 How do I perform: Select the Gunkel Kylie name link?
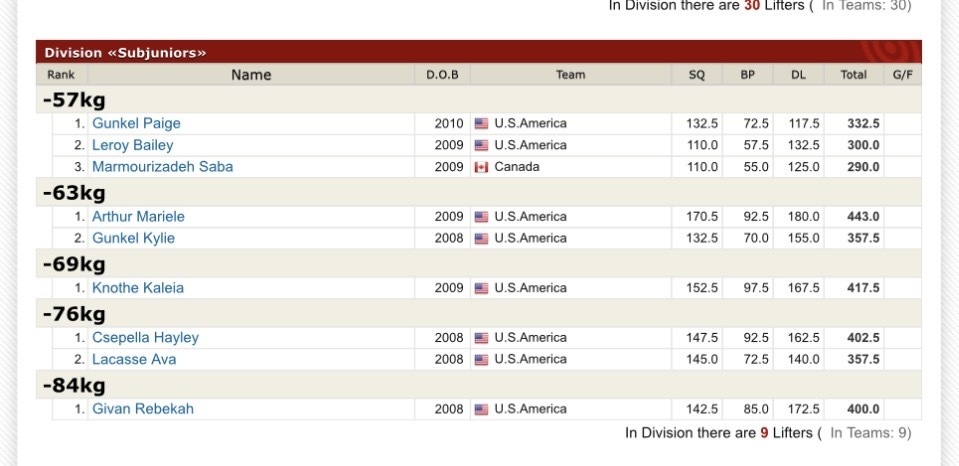click(x=133, y=239)
